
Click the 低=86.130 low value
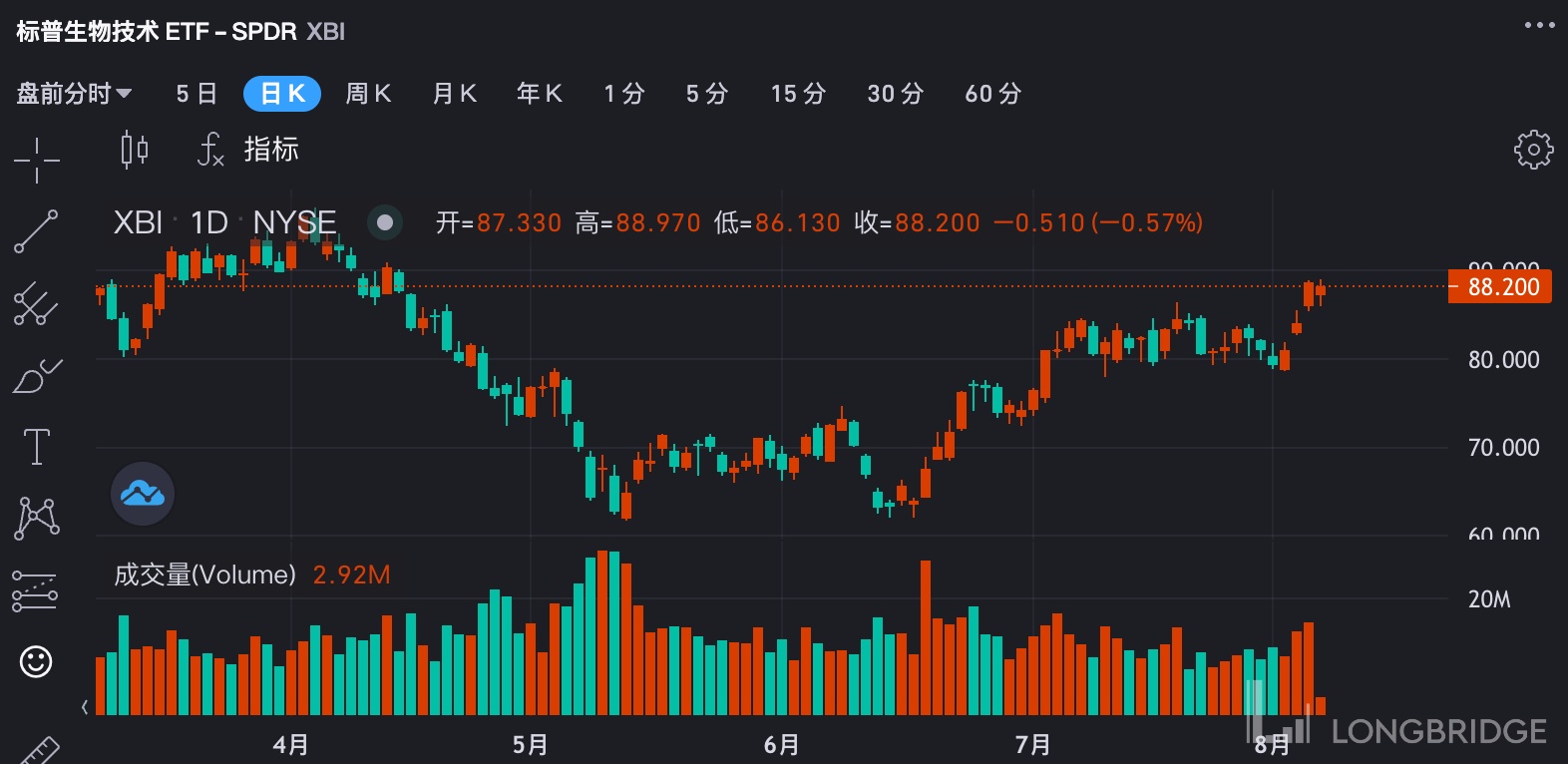point(778,222)
